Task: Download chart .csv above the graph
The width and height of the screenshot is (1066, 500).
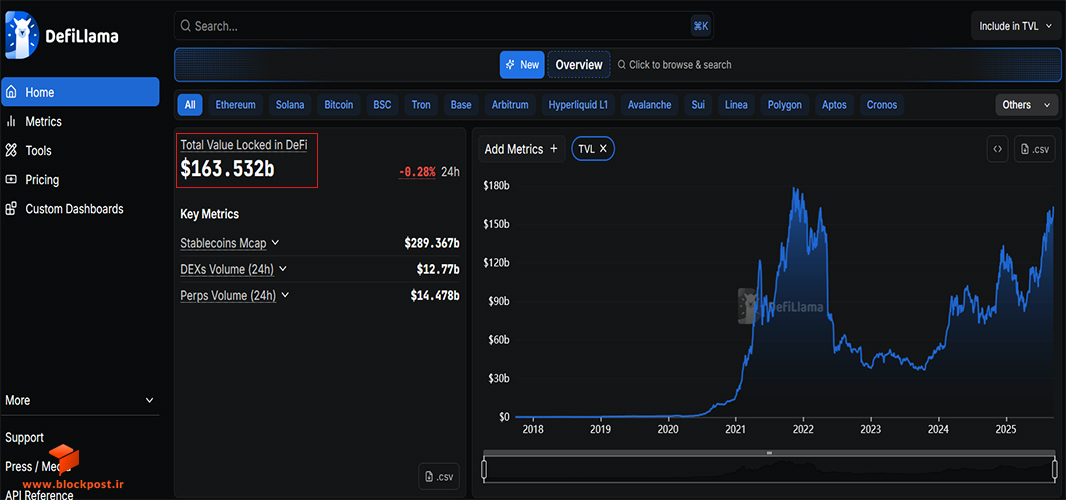Action: click(x=1035, y=149)
